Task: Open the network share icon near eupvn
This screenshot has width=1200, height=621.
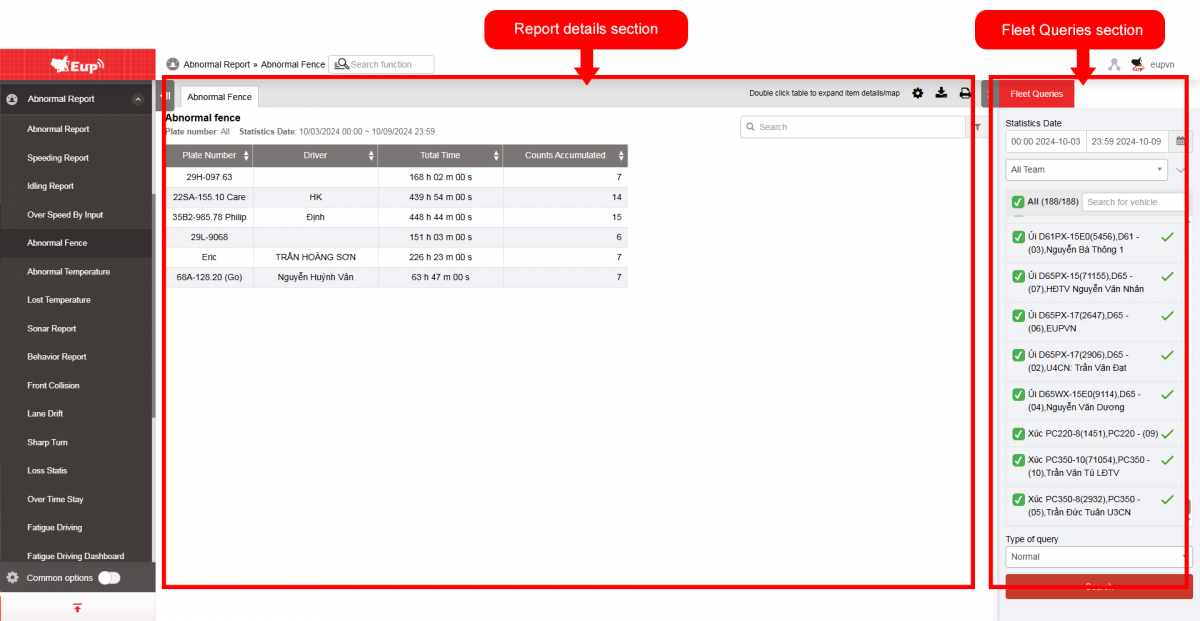Action: click(x=1114, y=64)
